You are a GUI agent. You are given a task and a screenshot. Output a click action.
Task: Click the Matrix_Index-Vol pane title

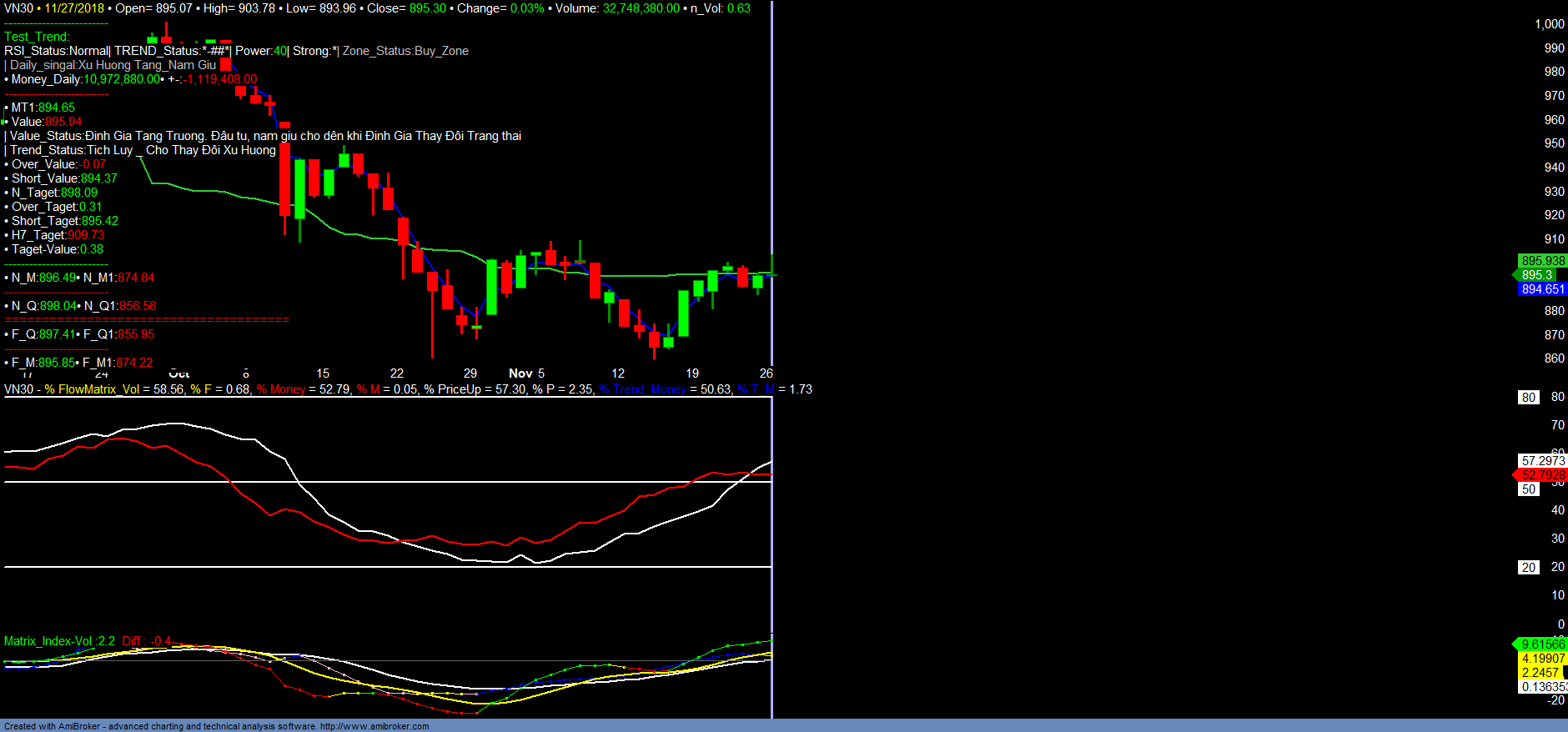59,641
